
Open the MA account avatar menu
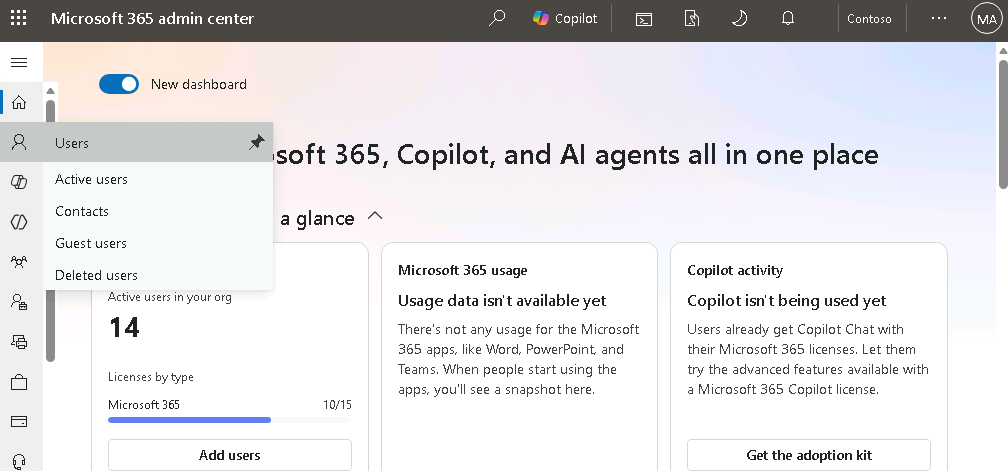[x=986, y=19]
